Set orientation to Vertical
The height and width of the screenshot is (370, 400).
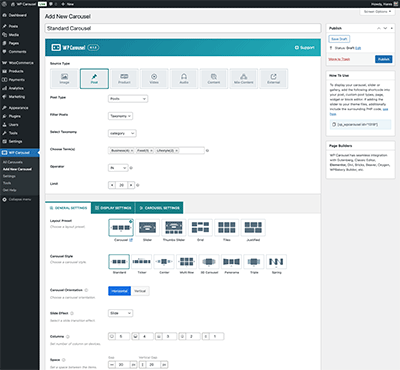pyautogui.click(x=140, y=291)
